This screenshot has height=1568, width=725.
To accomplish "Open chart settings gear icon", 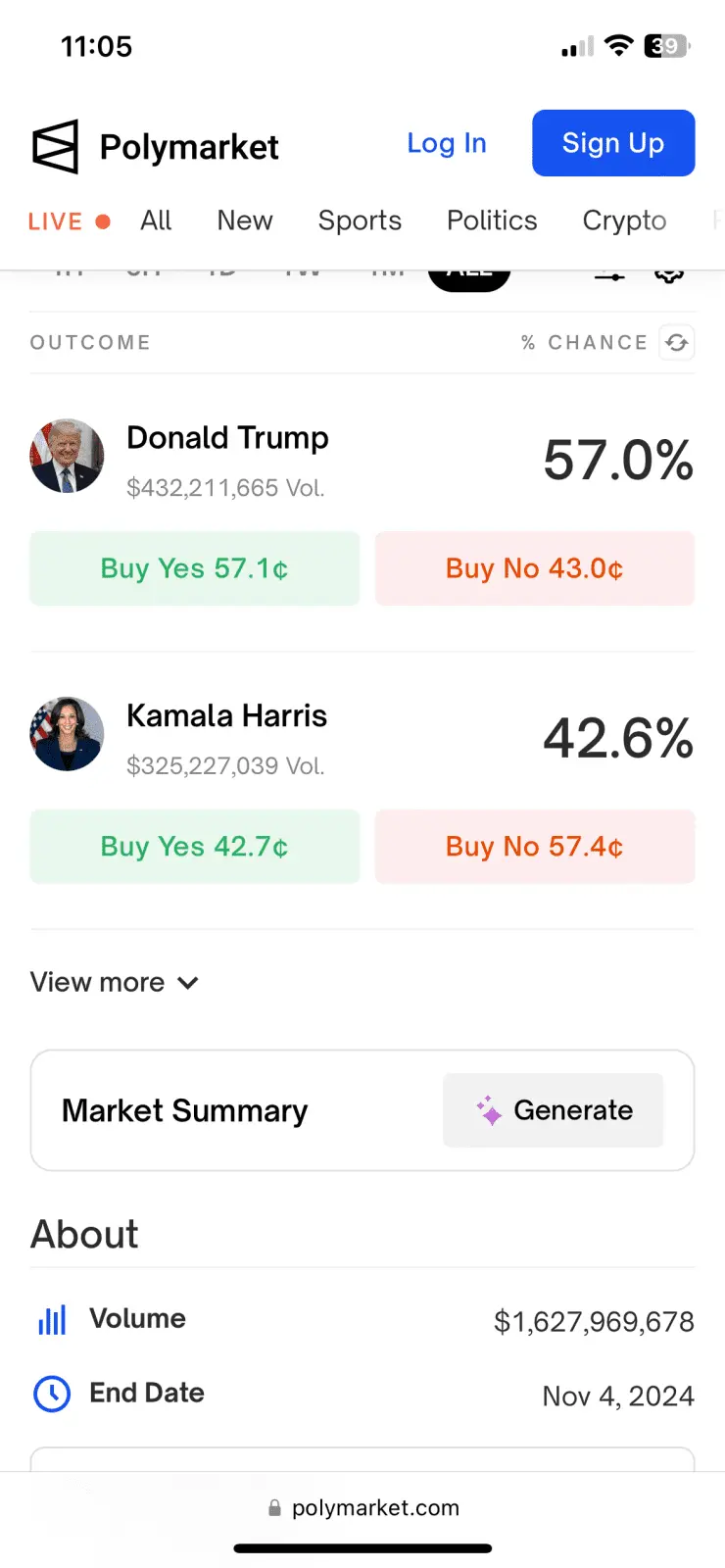I will [x=669, y=274].
